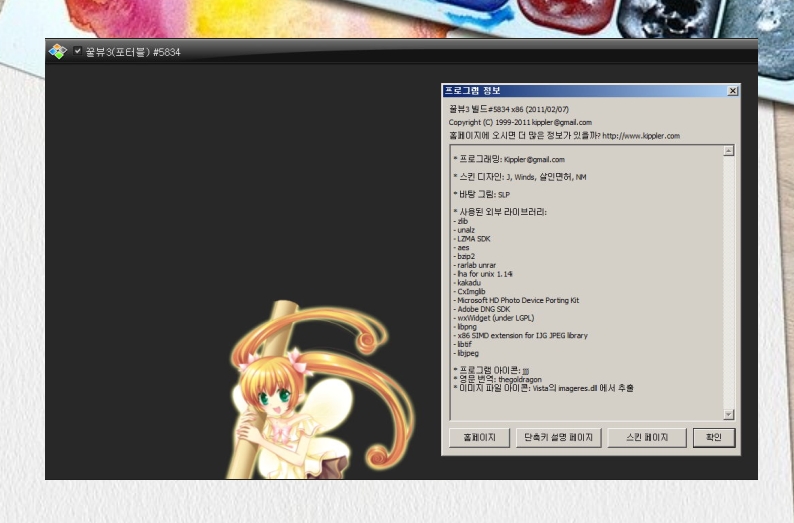Click the 프로그램 아이콘 credit line

[491, 371]
